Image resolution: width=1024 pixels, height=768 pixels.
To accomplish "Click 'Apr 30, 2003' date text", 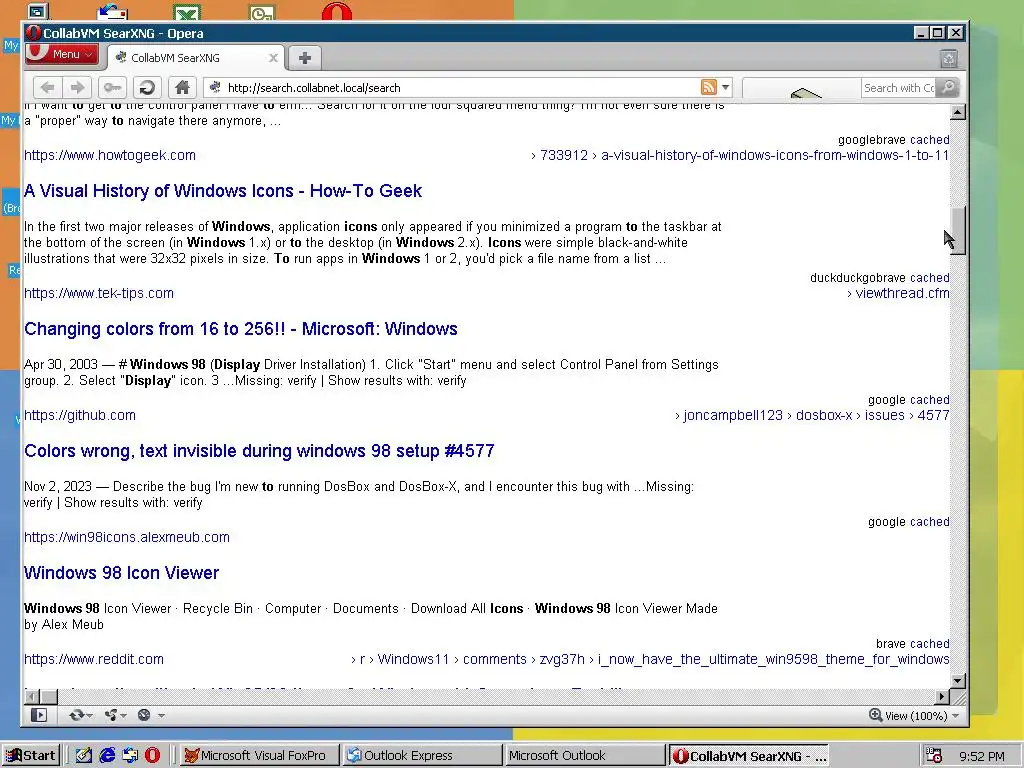I will click(x=61, y=364).
